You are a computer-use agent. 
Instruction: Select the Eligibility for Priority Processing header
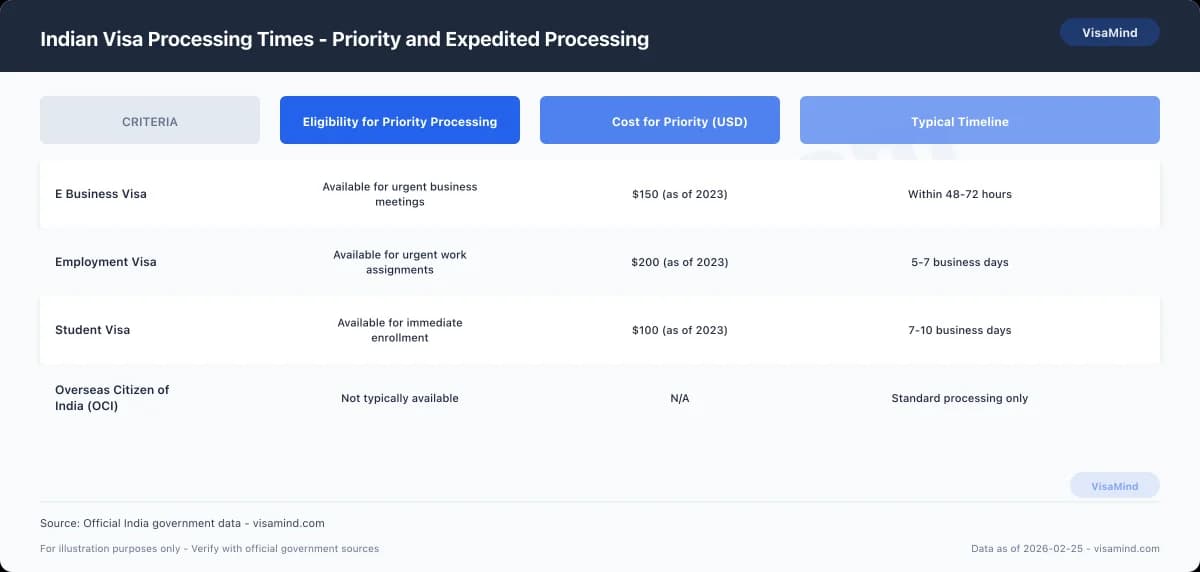[x=400, y=121]
